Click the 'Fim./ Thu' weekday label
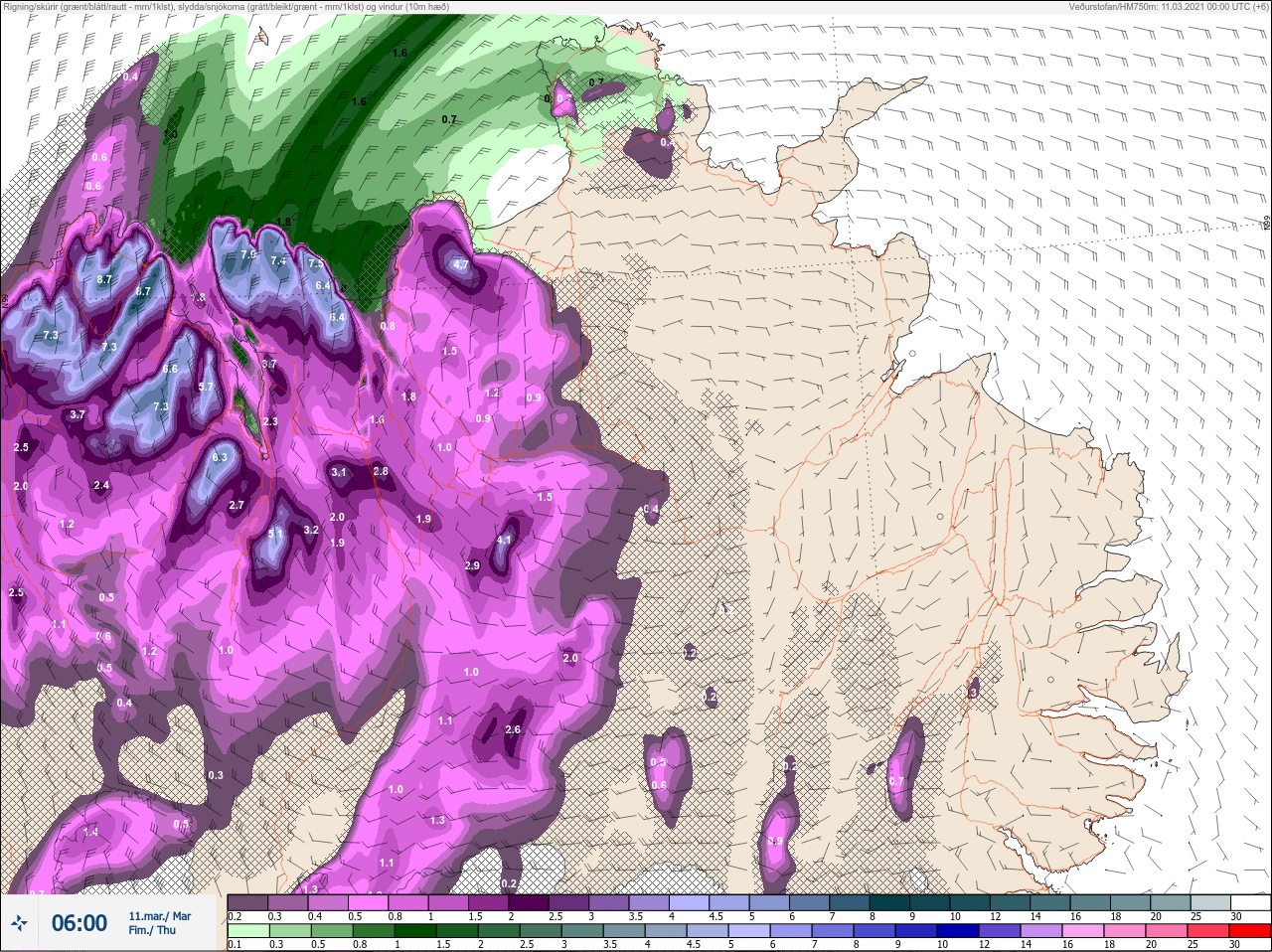This screenshot has width=1272, height=952. (152, 931)
